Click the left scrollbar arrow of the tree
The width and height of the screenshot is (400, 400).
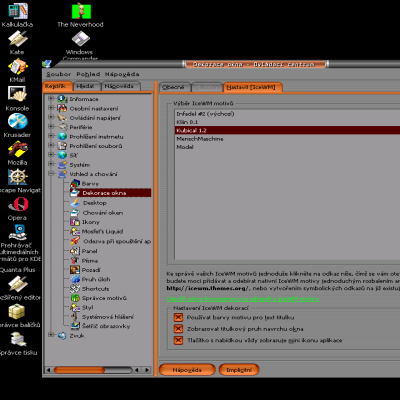[49, 370]
